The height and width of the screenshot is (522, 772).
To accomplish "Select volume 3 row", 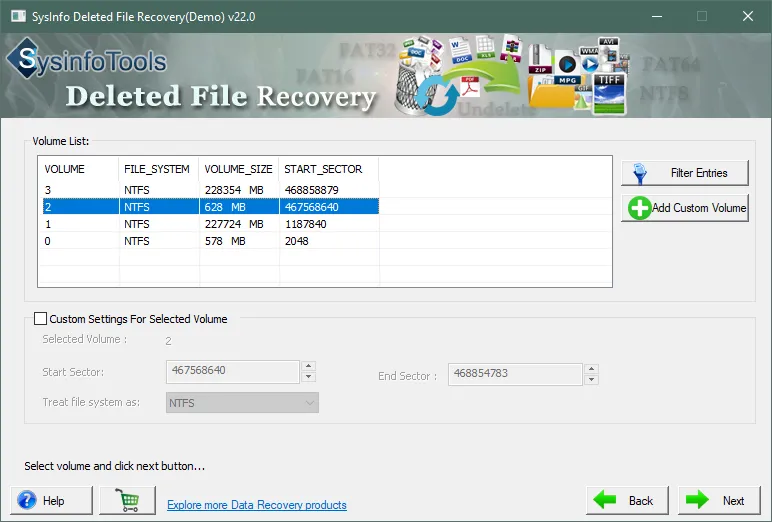I will pyautogui.click(x=211, y=190).
